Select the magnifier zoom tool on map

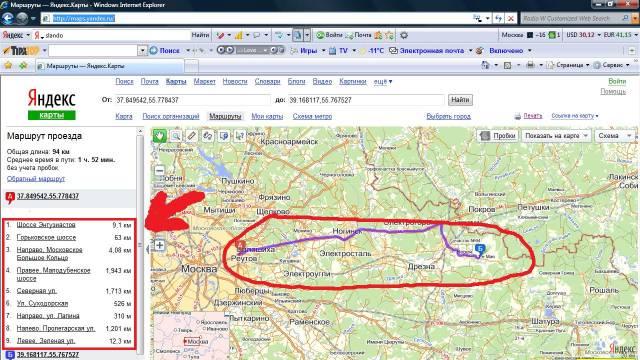(x=176, y=136)
